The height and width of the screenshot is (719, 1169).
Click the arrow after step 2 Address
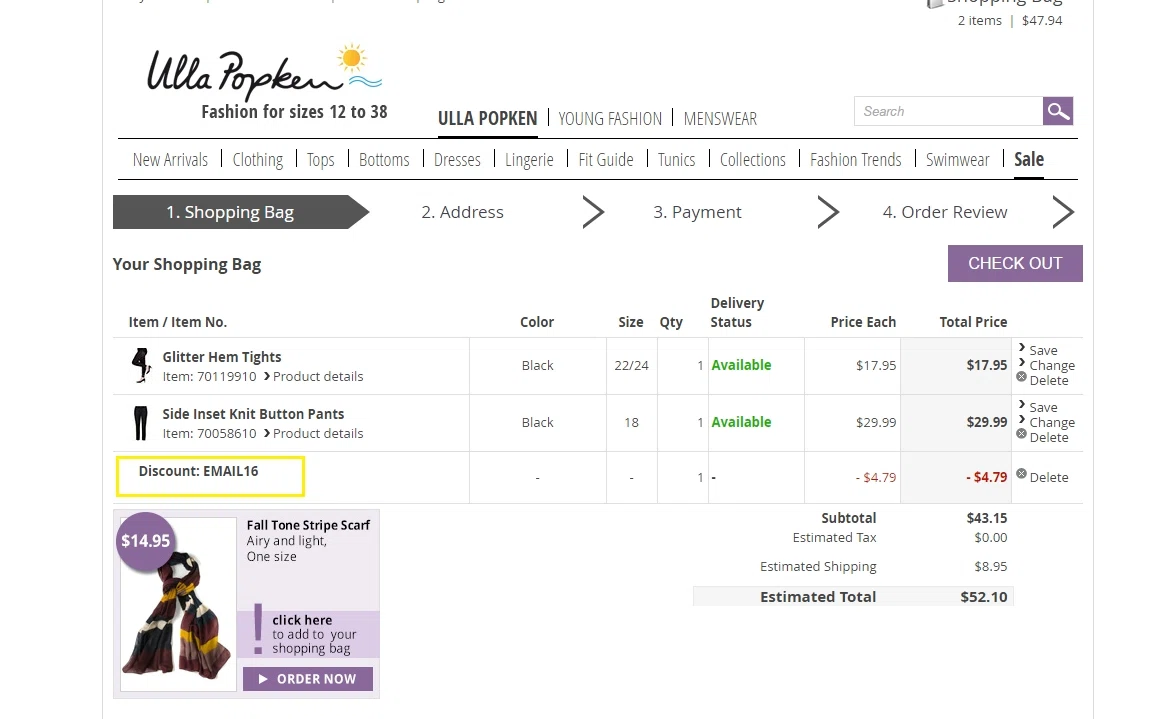point(593,213)
